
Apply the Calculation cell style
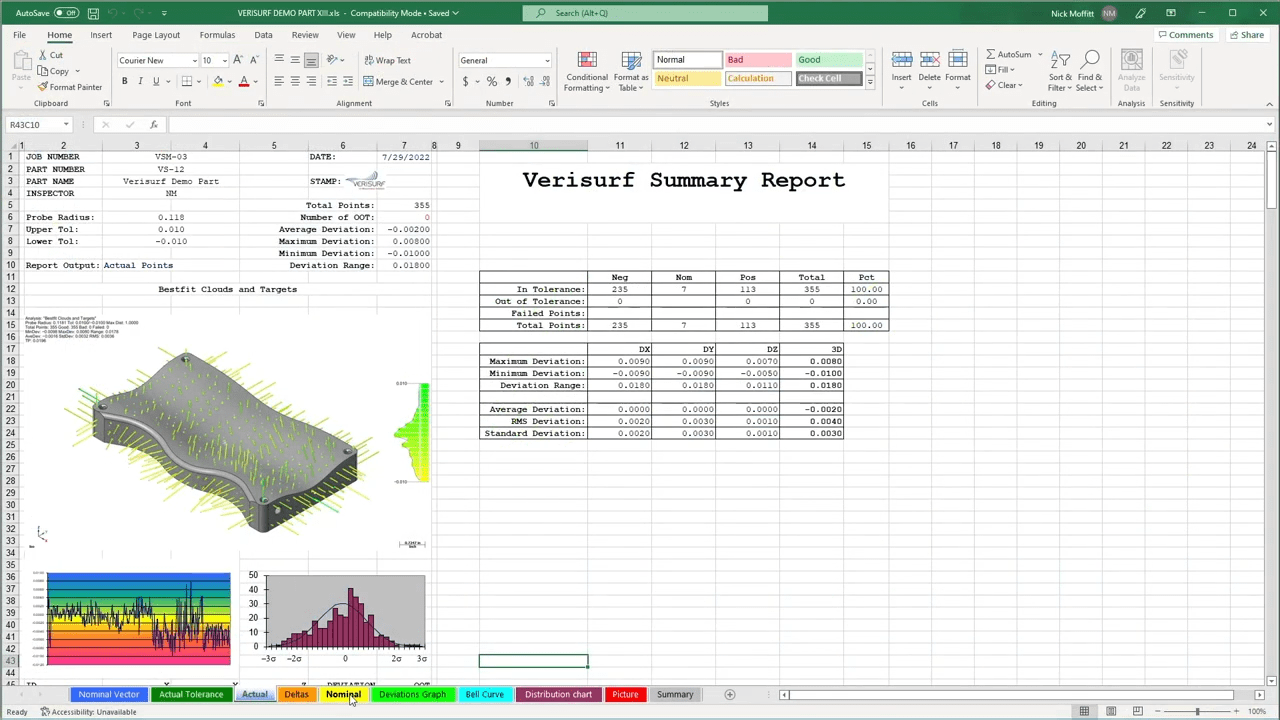[757, 78]
